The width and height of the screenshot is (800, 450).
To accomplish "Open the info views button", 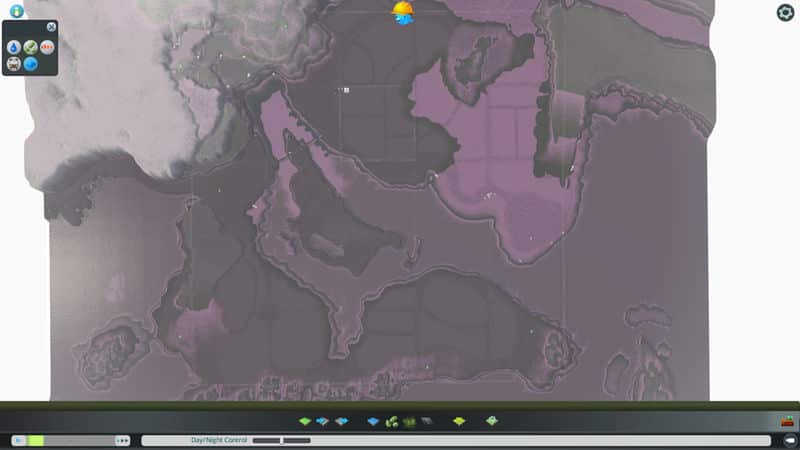I will pyautogui.click(x=17, y=11).
